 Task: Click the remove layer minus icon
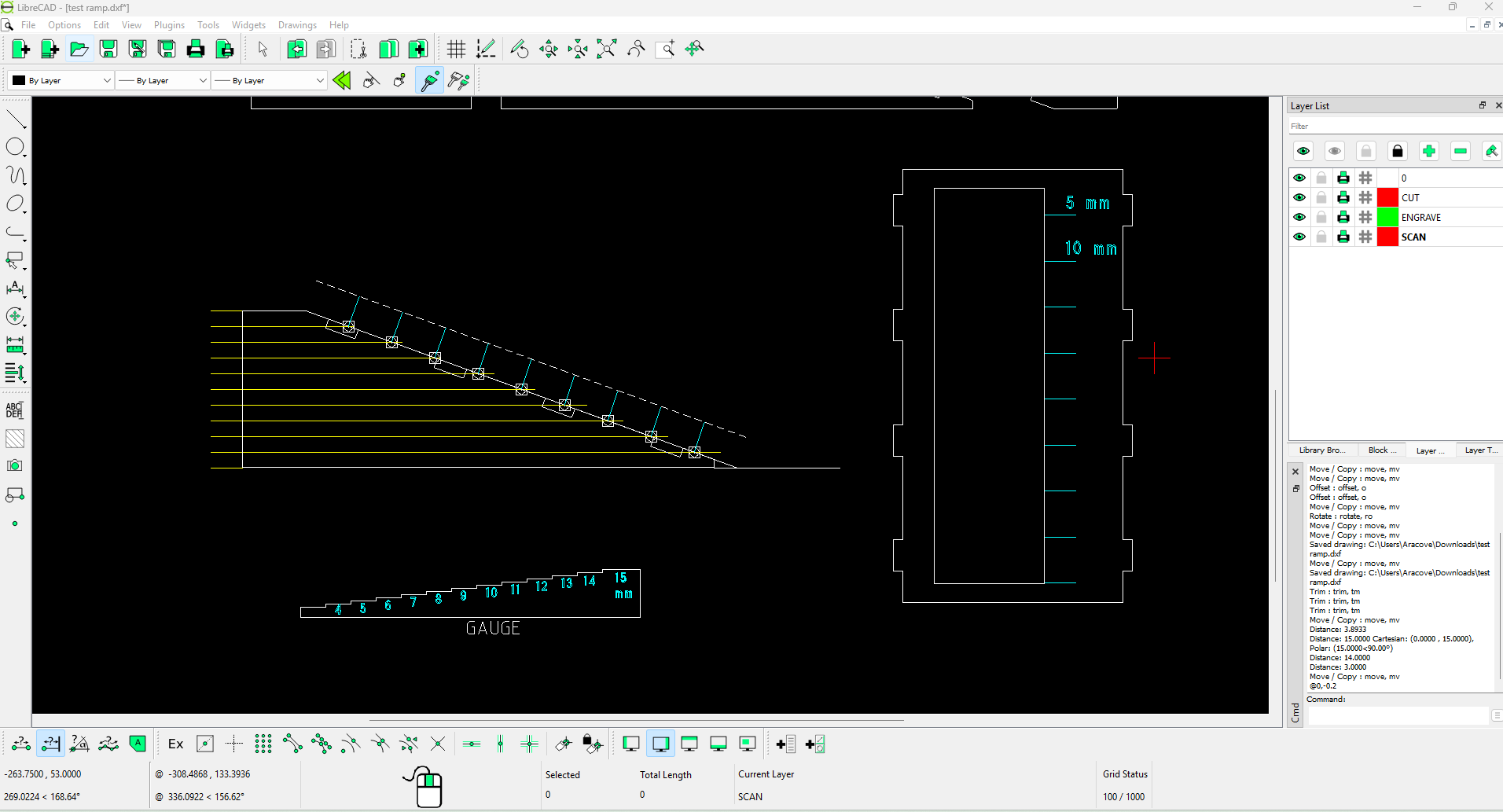(x=1460, y=152)
